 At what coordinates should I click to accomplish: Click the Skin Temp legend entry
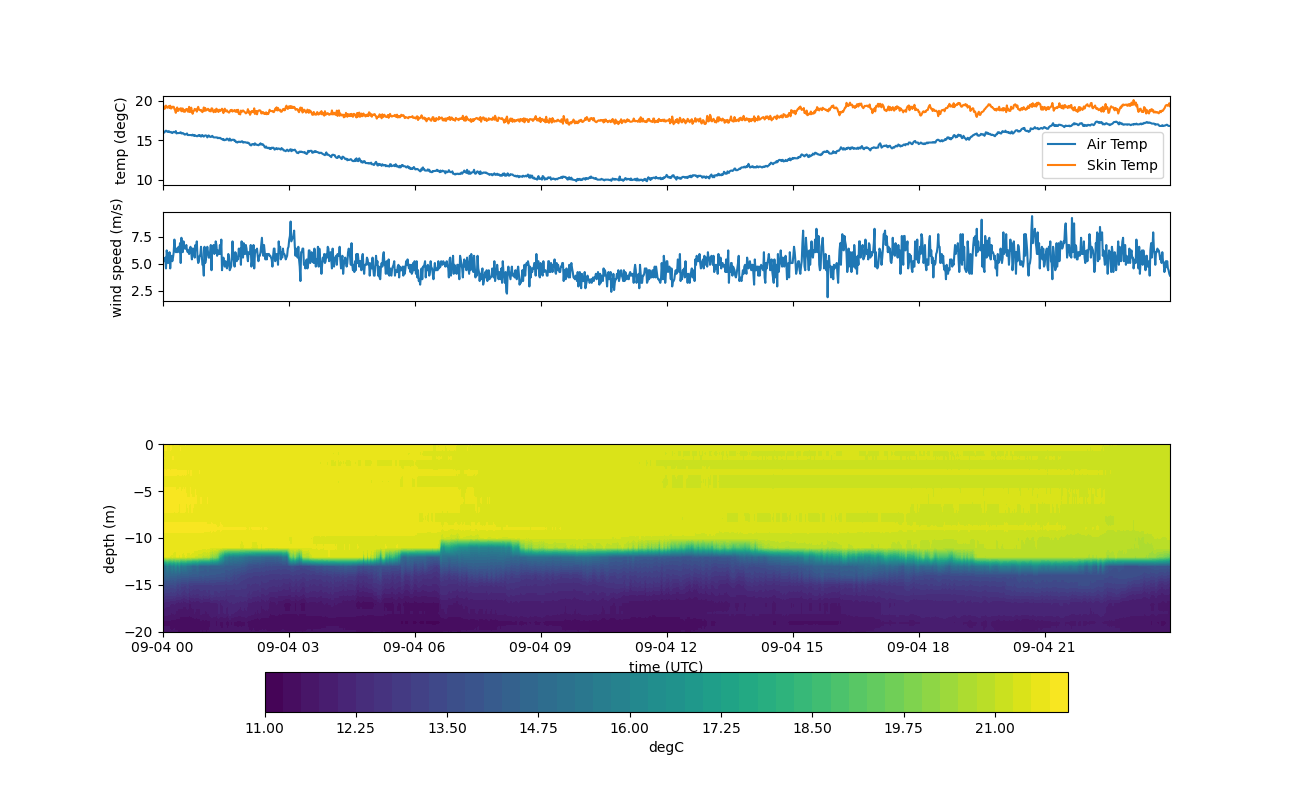click(1122, 165)
